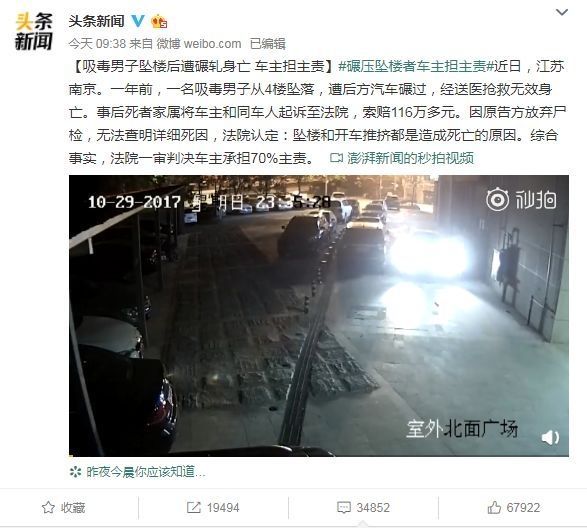
Task: Open the 微博 weibo.com source link
Action: pyautogui.click(x=199, y=44)
